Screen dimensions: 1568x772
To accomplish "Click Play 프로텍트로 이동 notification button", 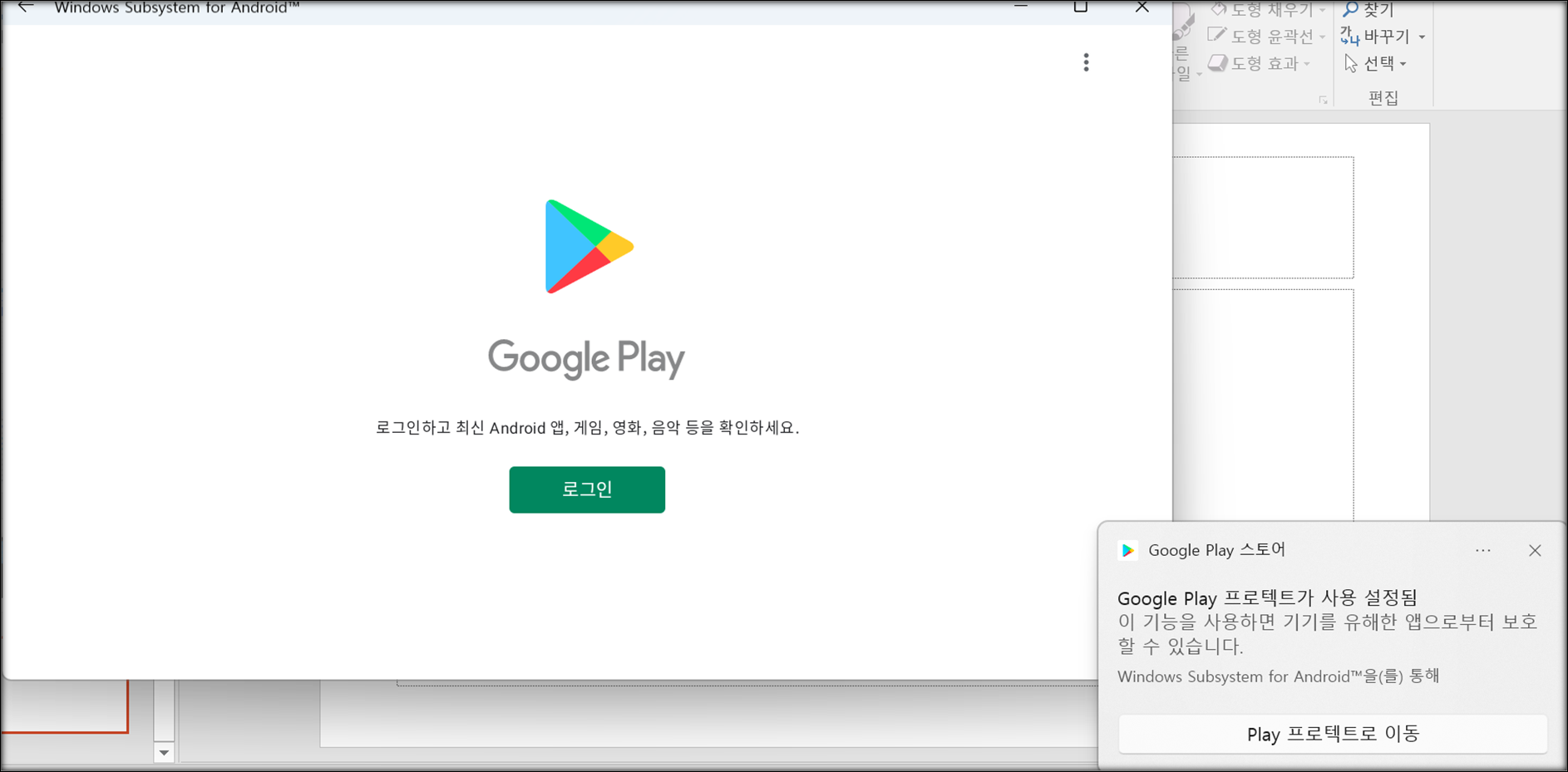I will click(1333, 734).
